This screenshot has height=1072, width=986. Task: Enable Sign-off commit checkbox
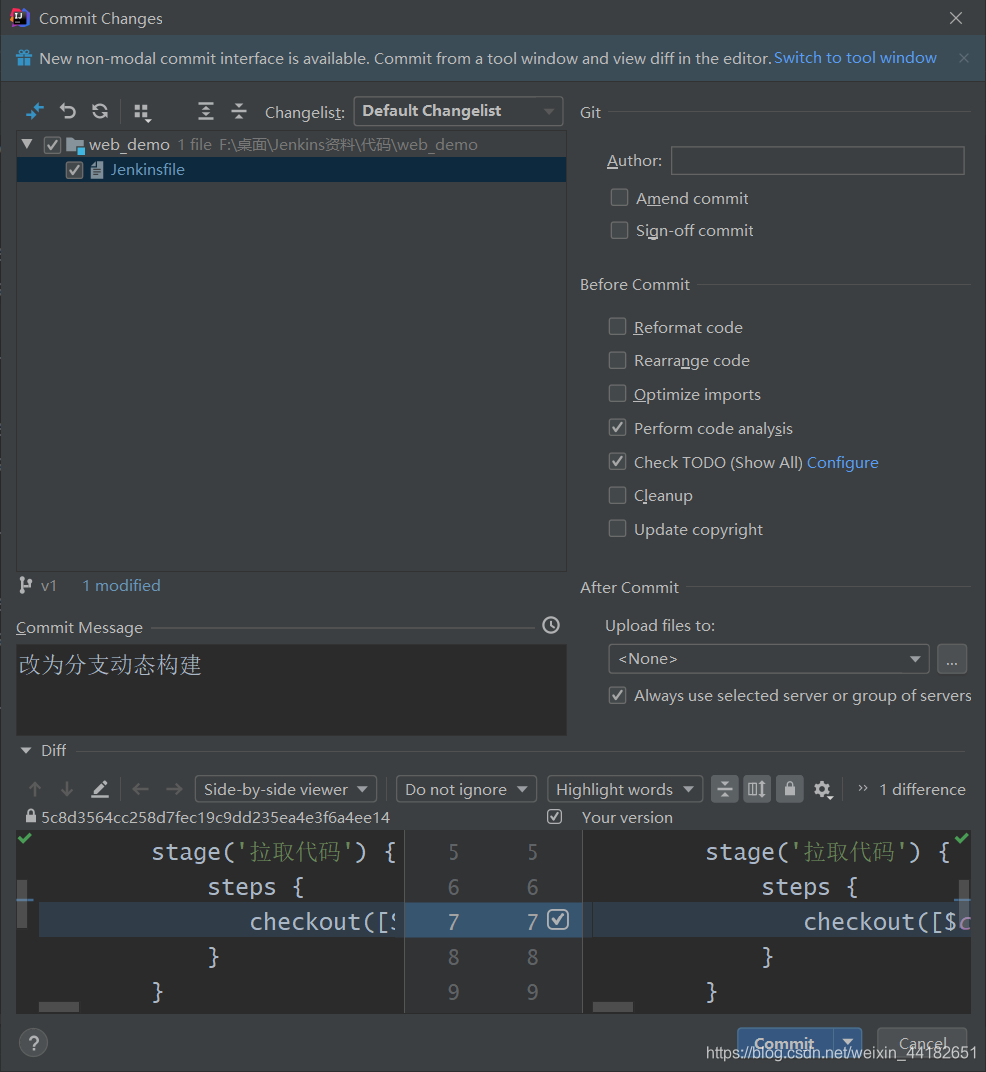coord(619,230)
